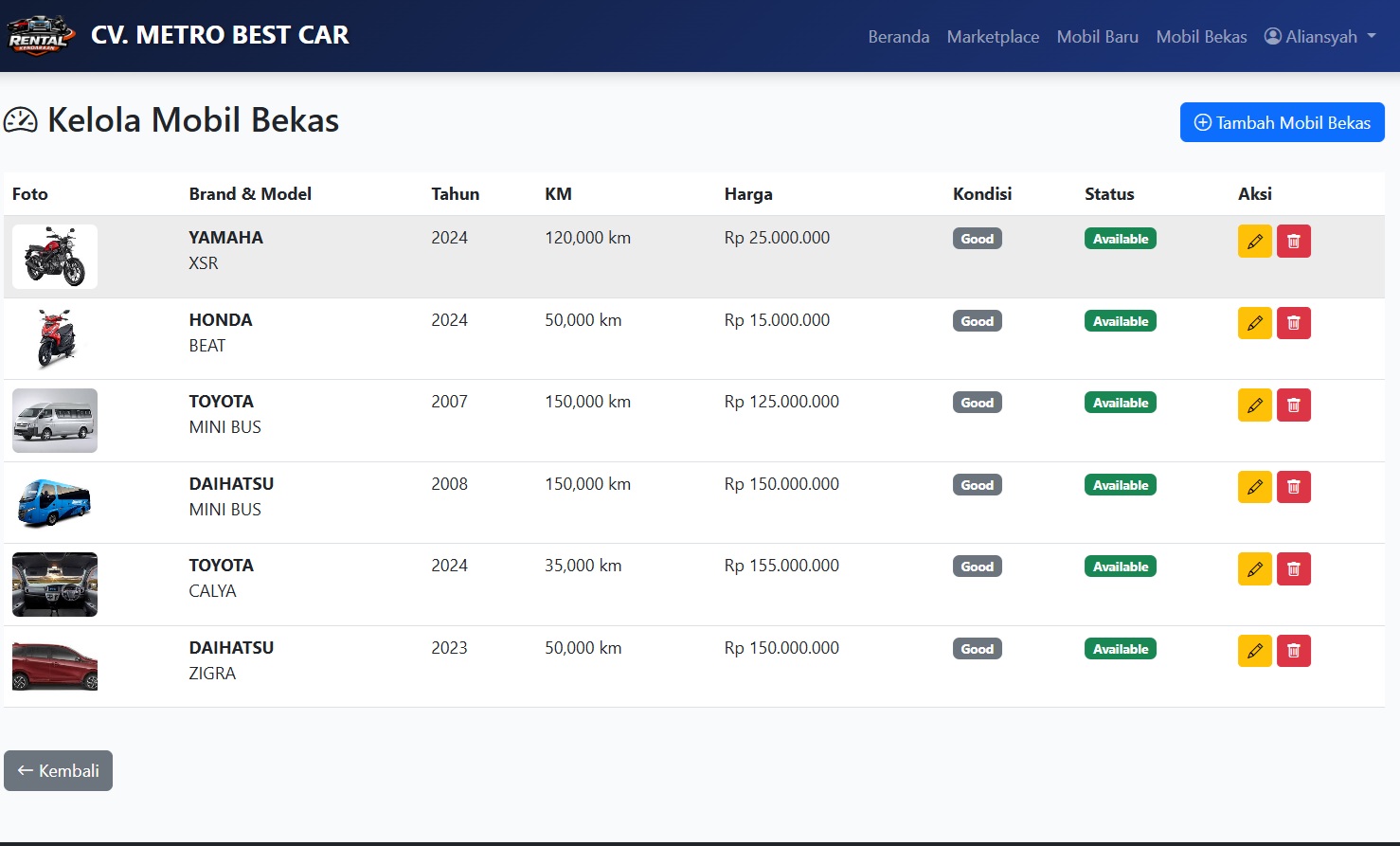
Task: Open the red Daihatsu ZIGRA photo
Action: pos(55,666)
